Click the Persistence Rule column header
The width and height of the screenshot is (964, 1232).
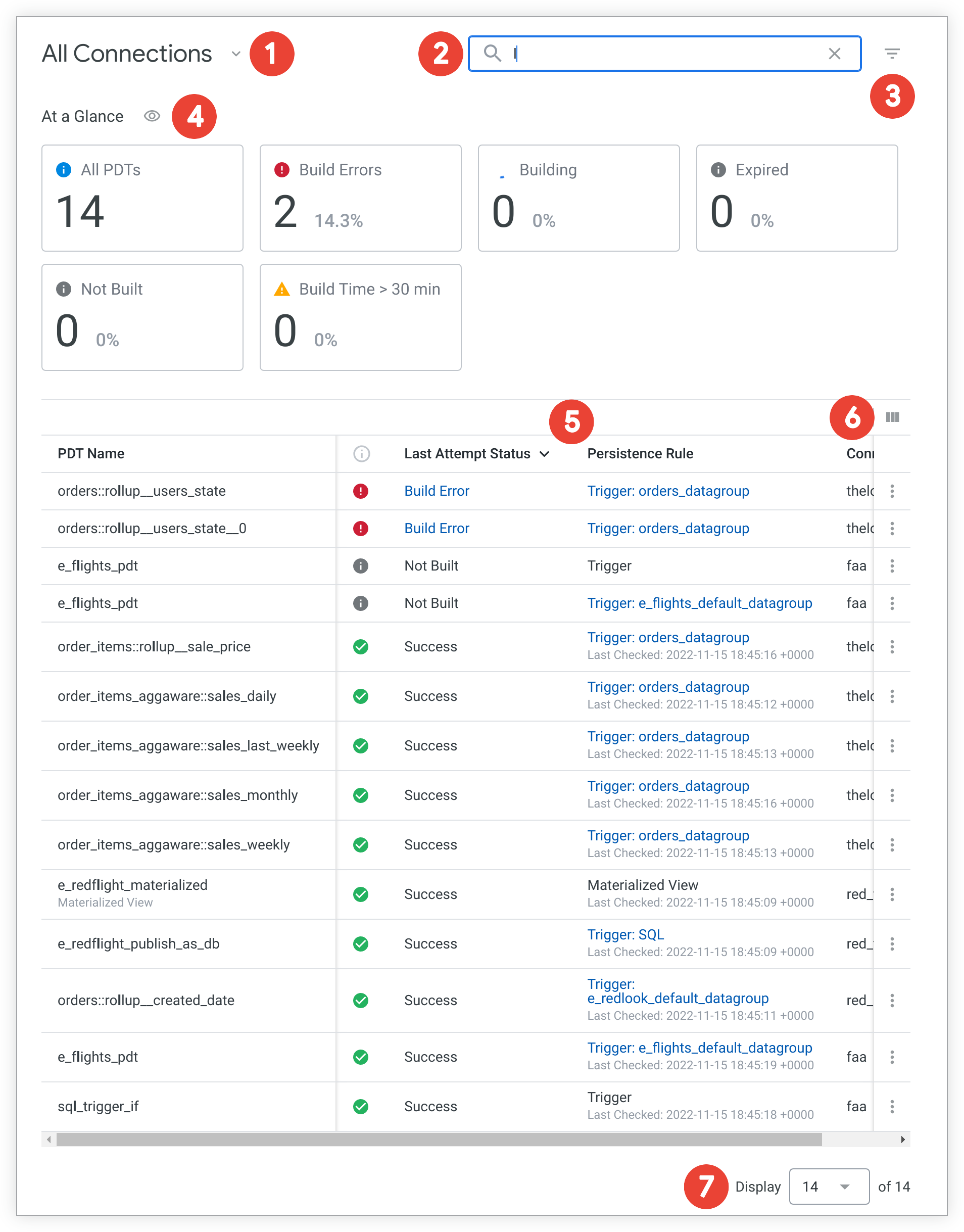(x=640, y=454)
